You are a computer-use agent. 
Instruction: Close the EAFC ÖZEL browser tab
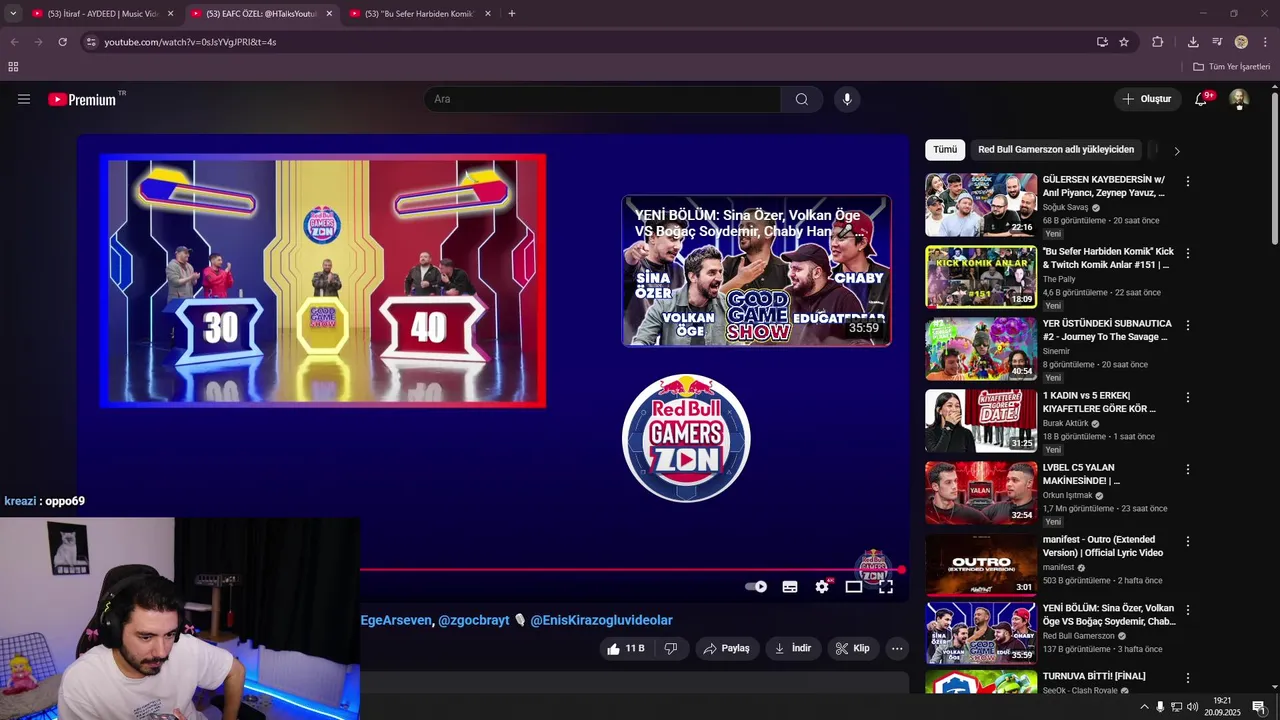pos(329,14)
